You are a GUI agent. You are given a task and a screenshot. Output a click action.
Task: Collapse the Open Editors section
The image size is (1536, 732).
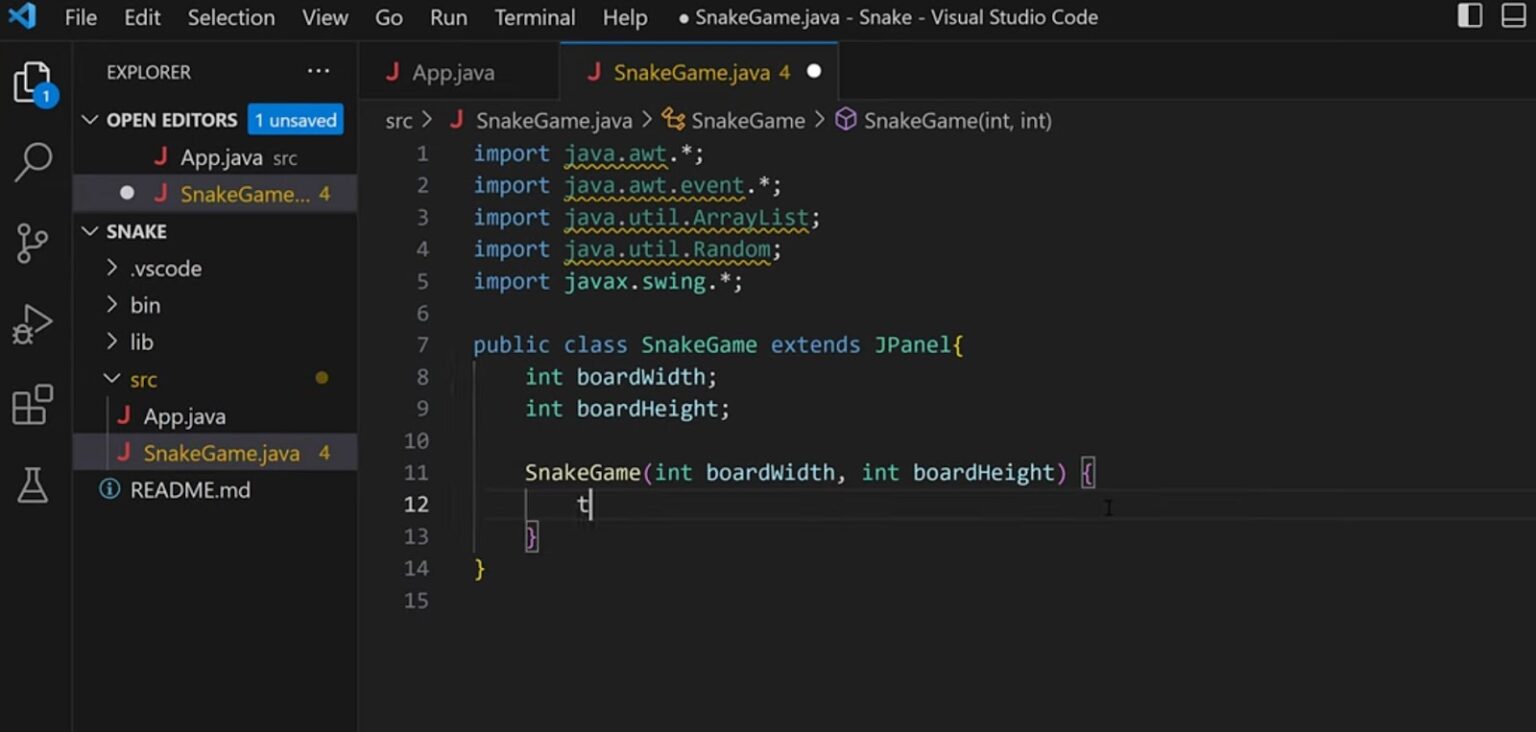(90, 120)
